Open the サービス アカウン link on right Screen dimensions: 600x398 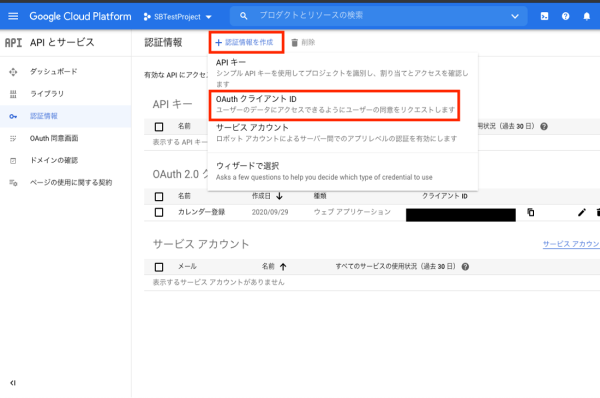571,244
